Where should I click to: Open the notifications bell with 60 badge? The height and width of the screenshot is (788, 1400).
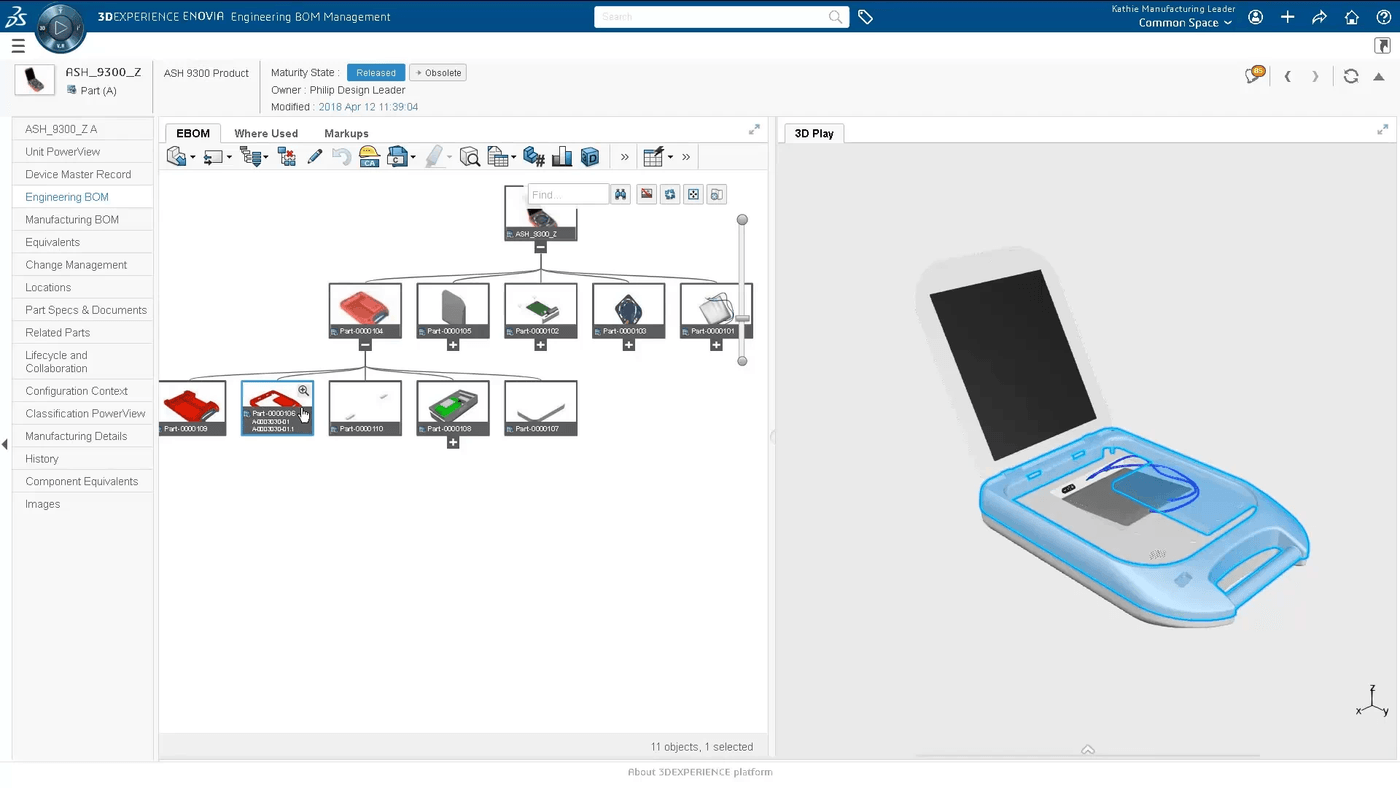pos(1253,74)
